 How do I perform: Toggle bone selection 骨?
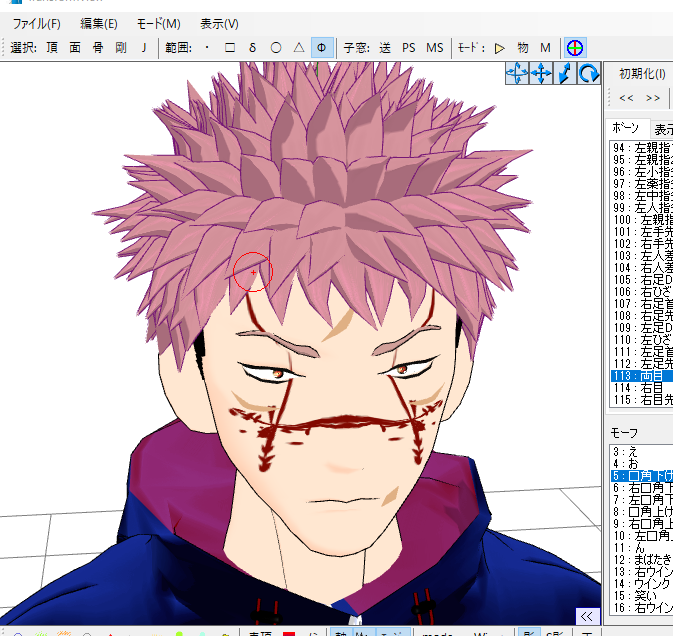click(98, 48)
